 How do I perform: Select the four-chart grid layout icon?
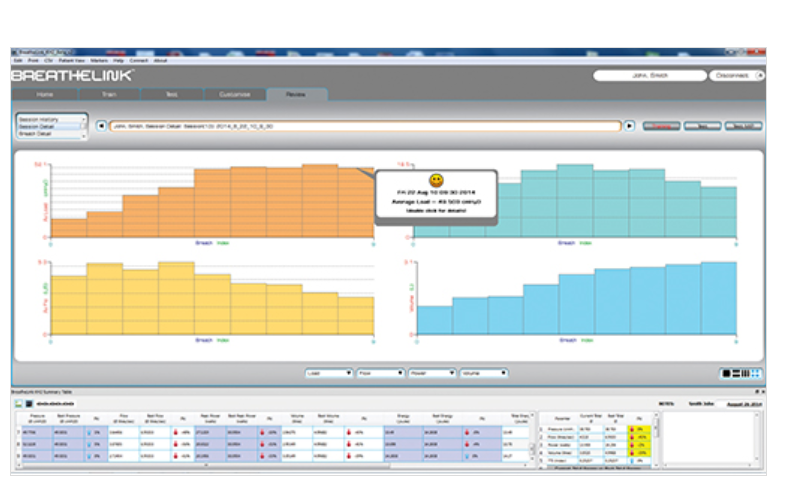(x=754, y=373)
